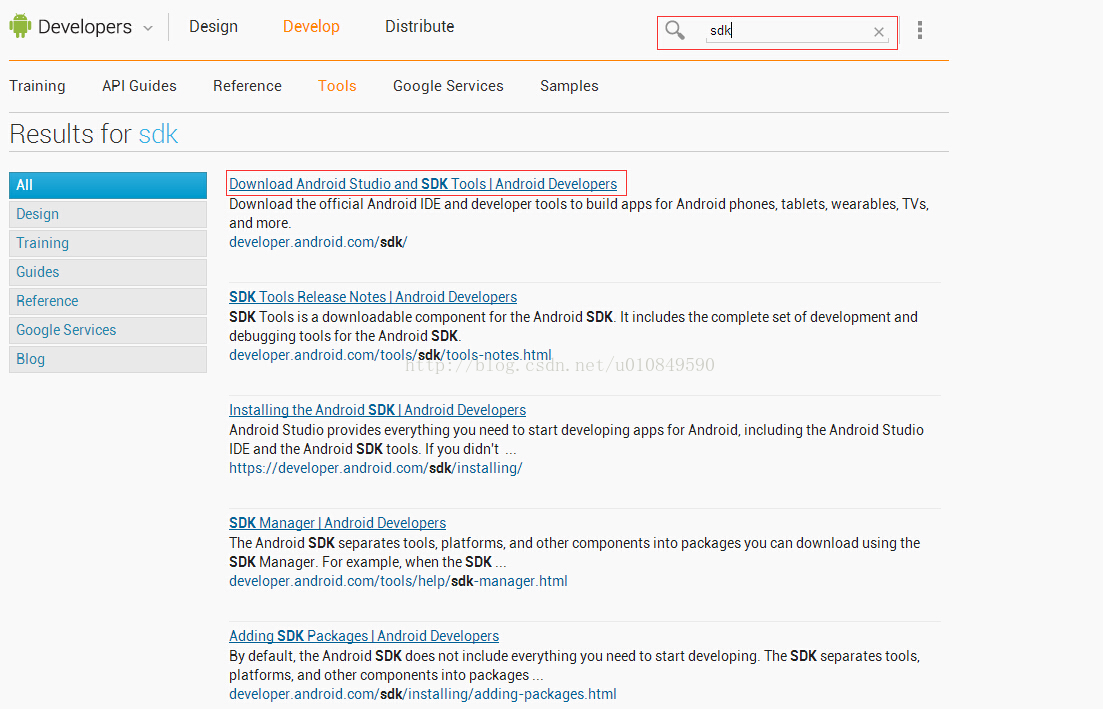Image resolution: width=1103 pixels, height=709 pixels.
Task: Open the Distribute top navigation tab
Action: [419, 27]
